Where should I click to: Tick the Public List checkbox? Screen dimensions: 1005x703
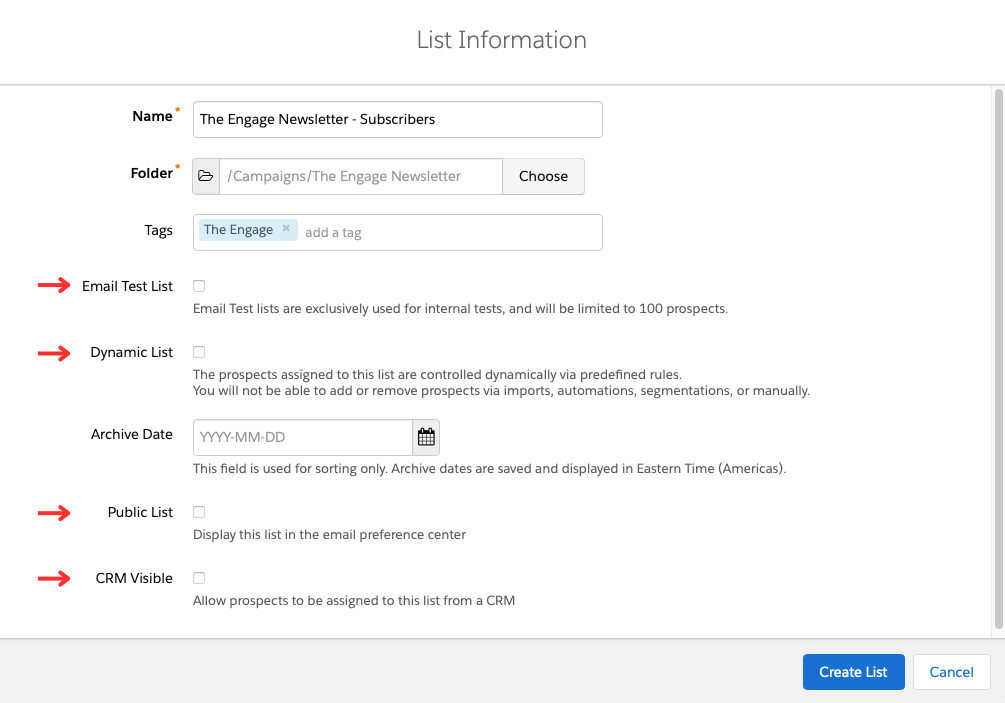199,512
